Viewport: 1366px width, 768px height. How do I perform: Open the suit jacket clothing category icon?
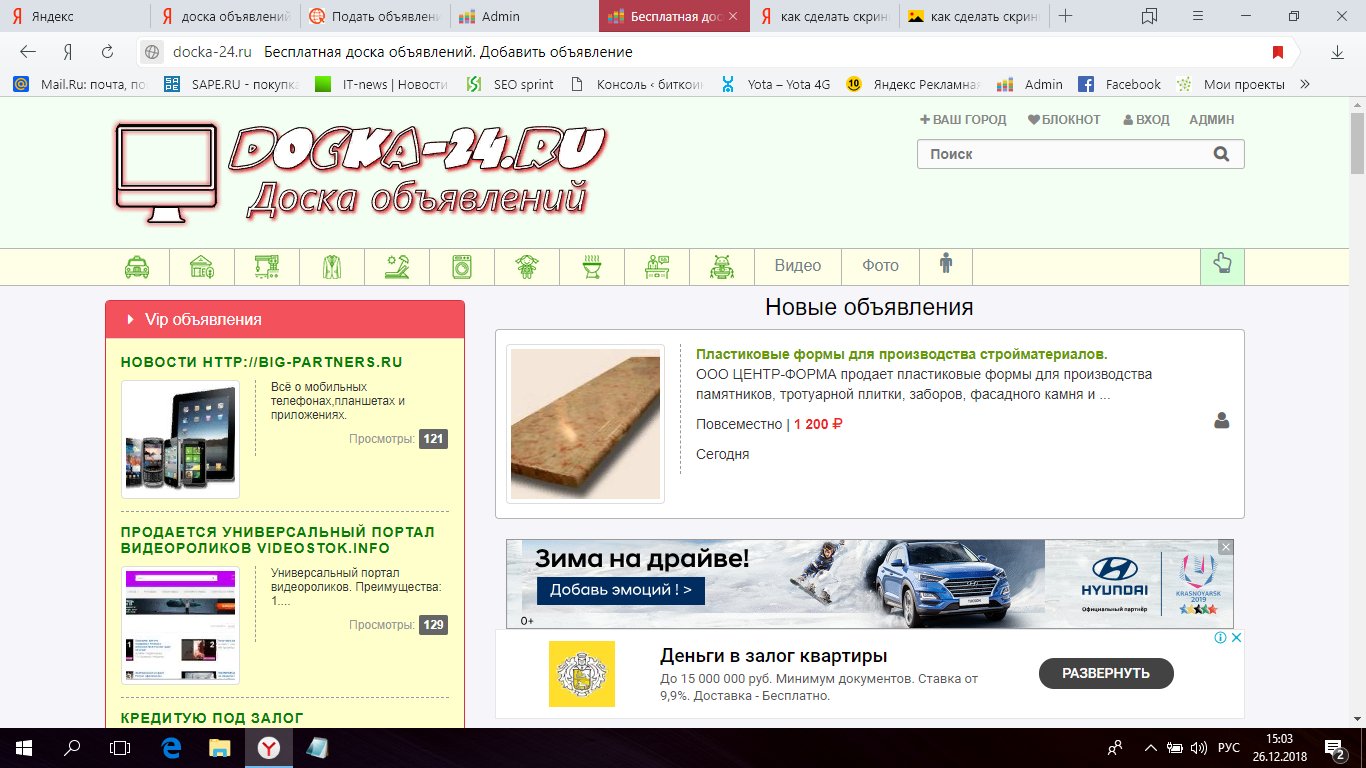(332, 266)
